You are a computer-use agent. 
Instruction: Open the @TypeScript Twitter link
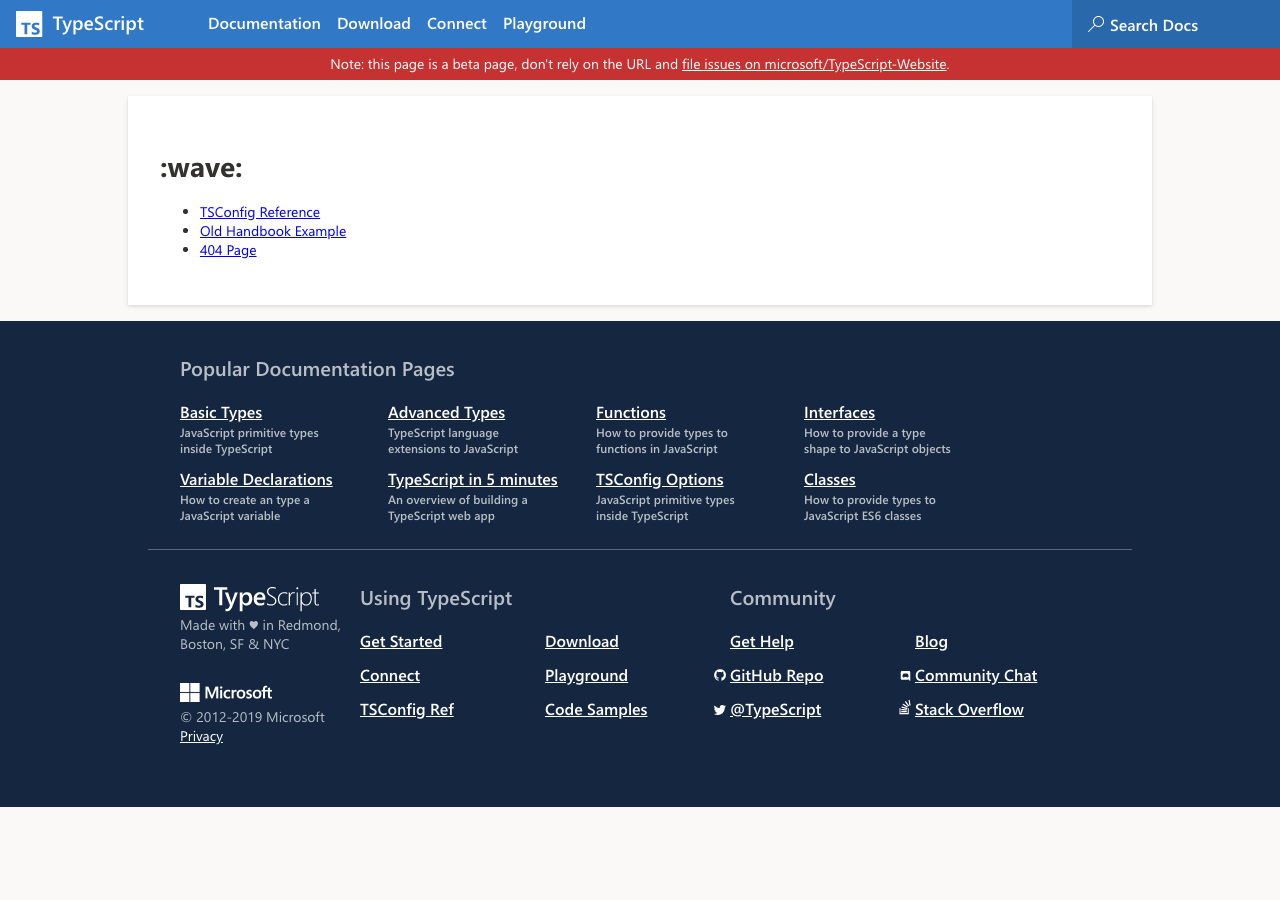tap(775, 709)
